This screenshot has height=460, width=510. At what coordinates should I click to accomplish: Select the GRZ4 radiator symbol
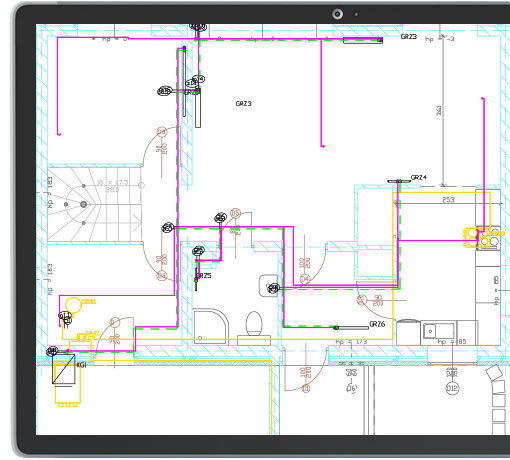399,181
